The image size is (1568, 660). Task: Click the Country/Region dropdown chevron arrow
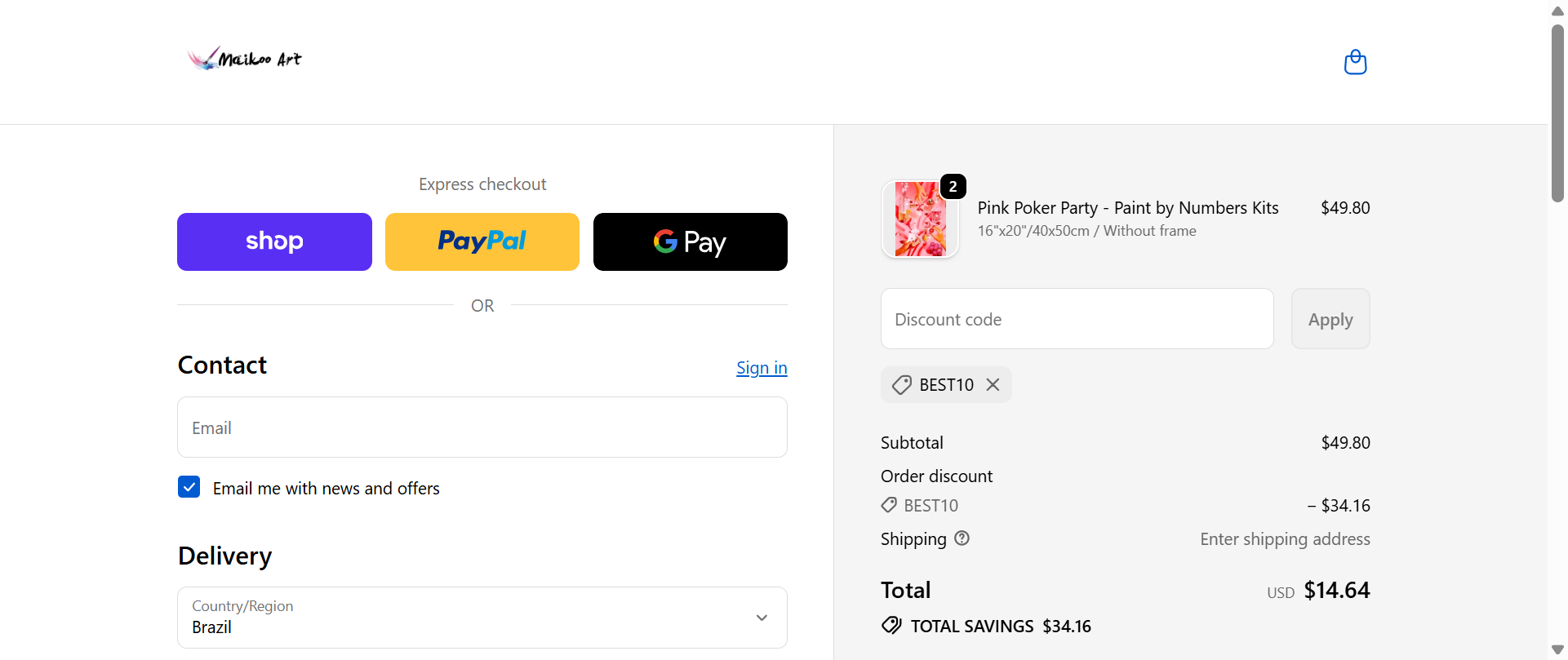(762, 618)
